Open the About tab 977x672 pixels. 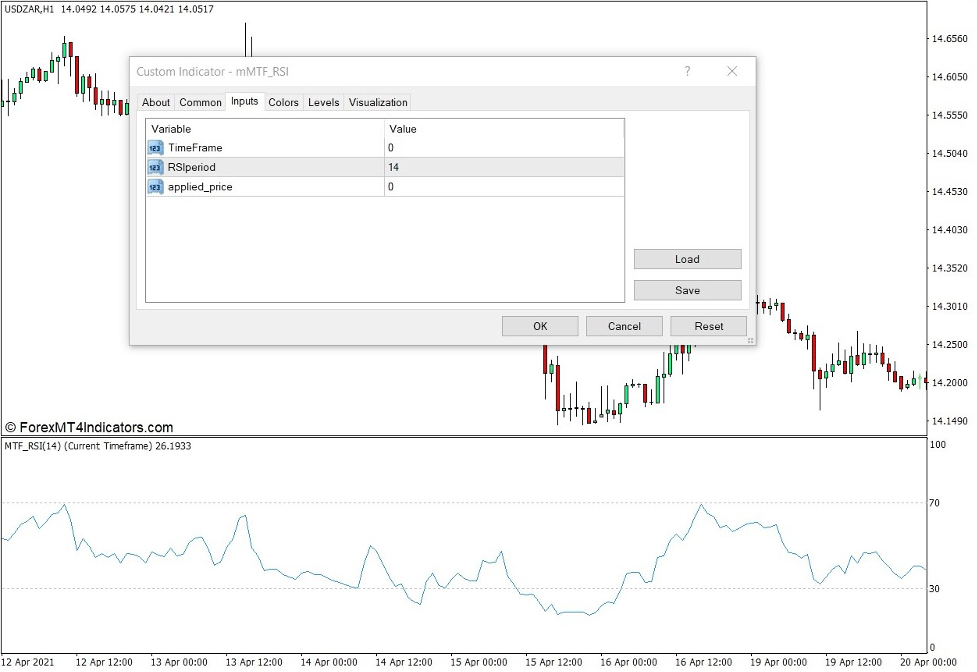click(156, 102)
